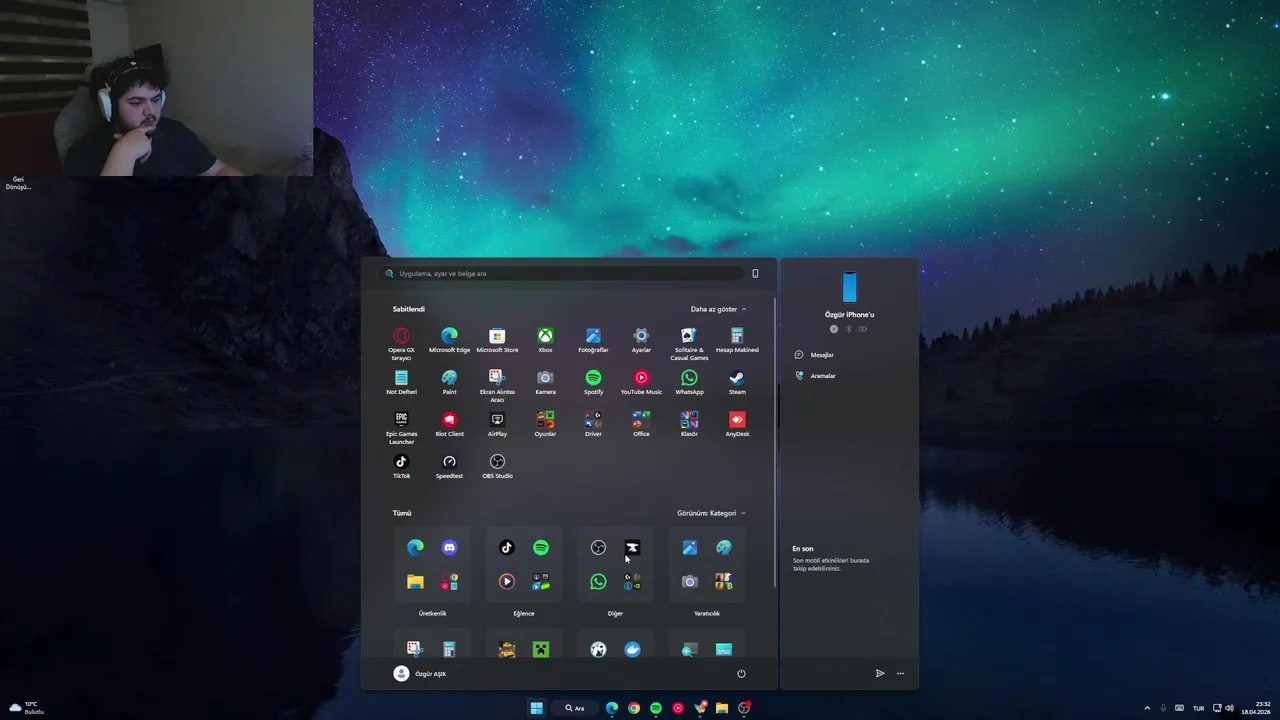Viewport: 1280px width, 720px height.
Task: Open Opera GX browser from pinned apps
Action: click(x=401, y=343)
